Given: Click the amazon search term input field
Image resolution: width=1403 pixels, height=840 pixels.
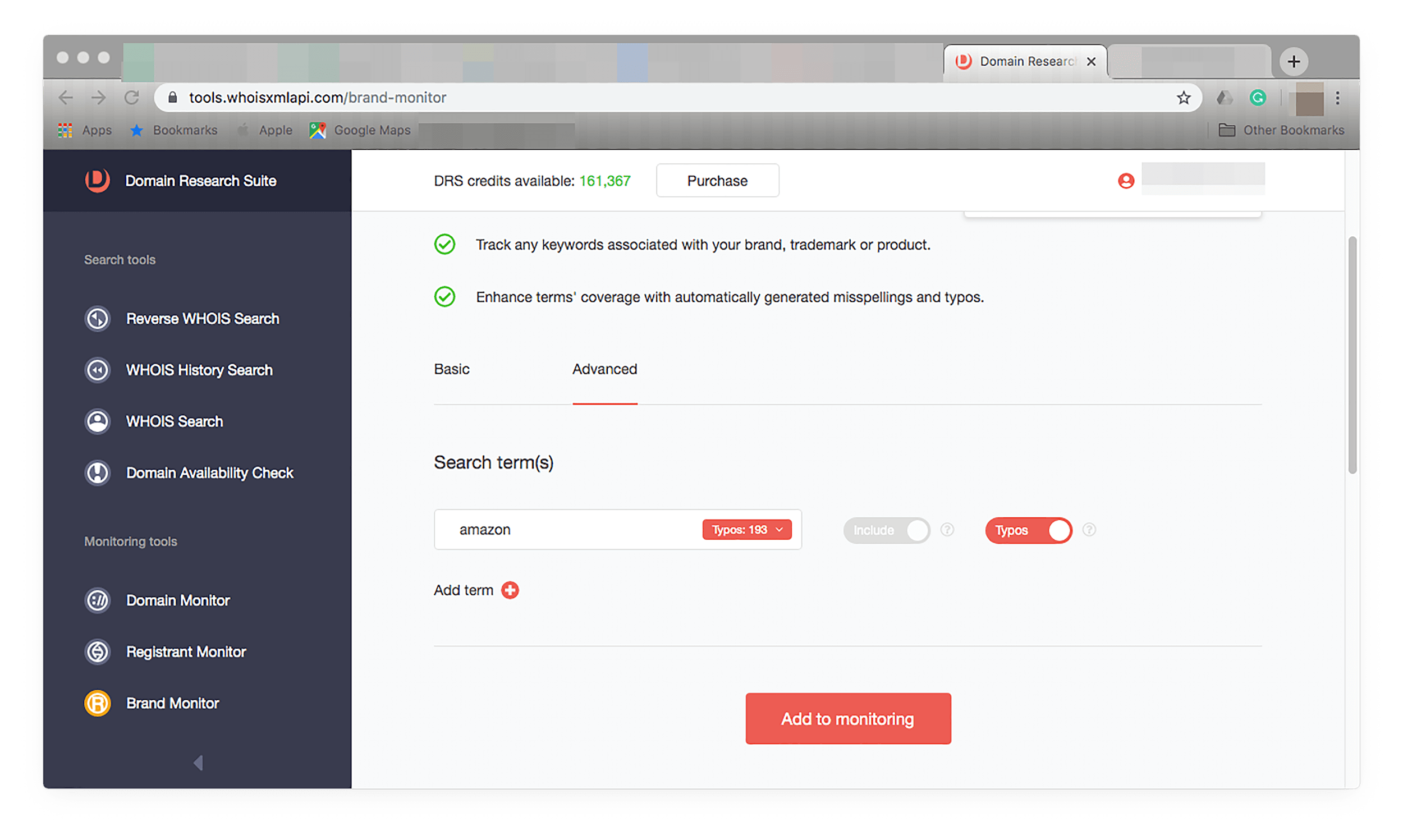Looking at the screenshot, I should (x=570, y=529).
